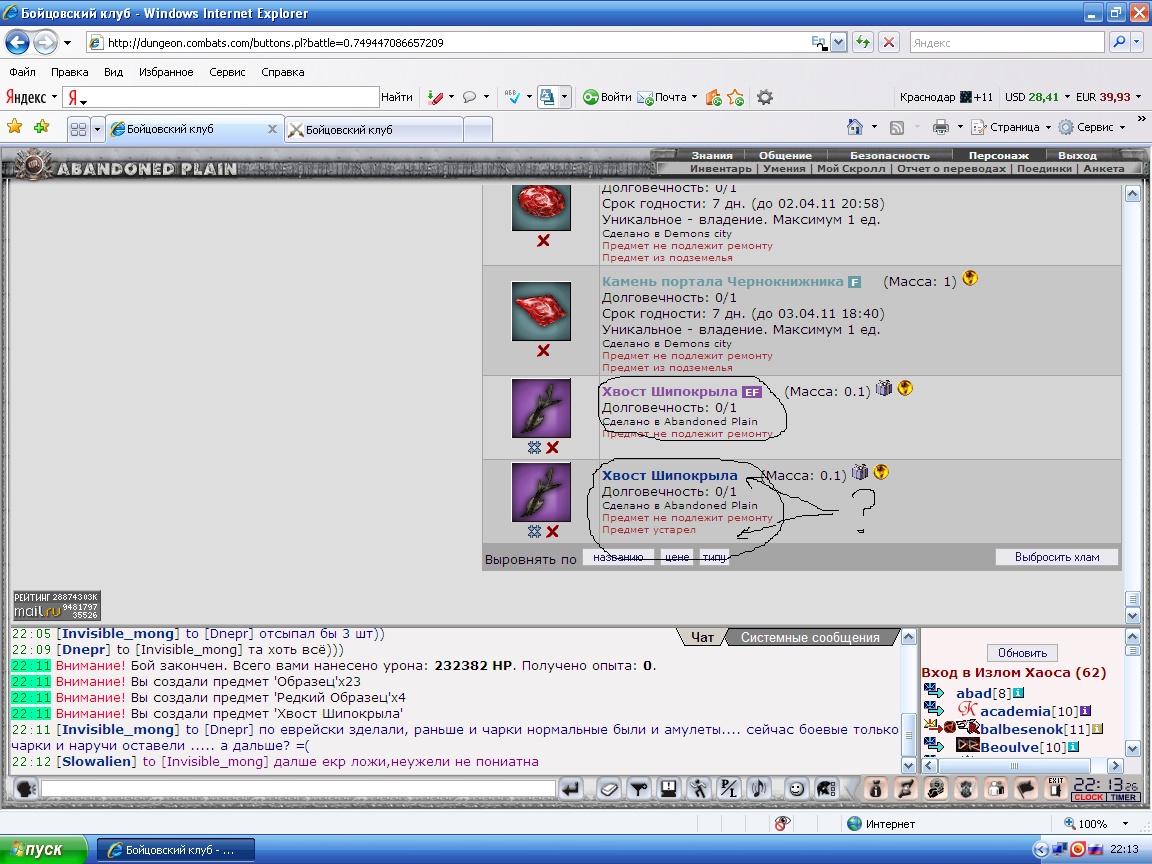This screenshot has width=1152, height=864.
Task: Click inside the chat message input field
Action: (298, 789)
